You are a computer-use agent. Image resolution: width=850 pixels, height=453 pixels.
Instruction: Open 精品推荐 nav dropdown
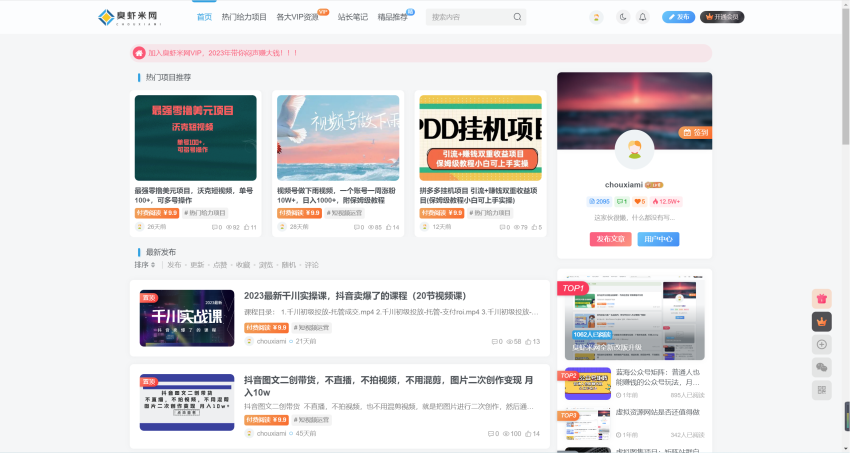392,17
